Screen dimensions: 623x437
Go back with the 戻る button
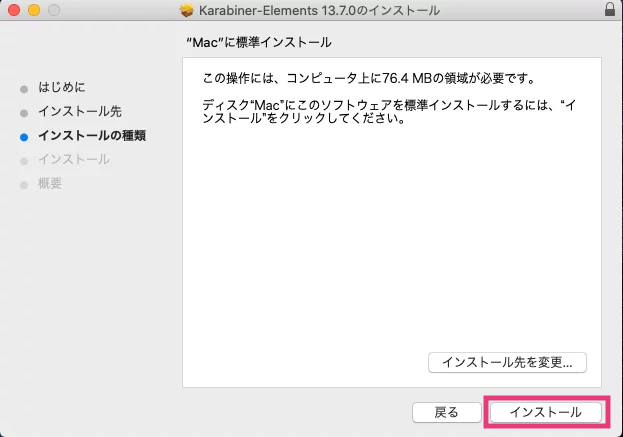coord(447,412)
